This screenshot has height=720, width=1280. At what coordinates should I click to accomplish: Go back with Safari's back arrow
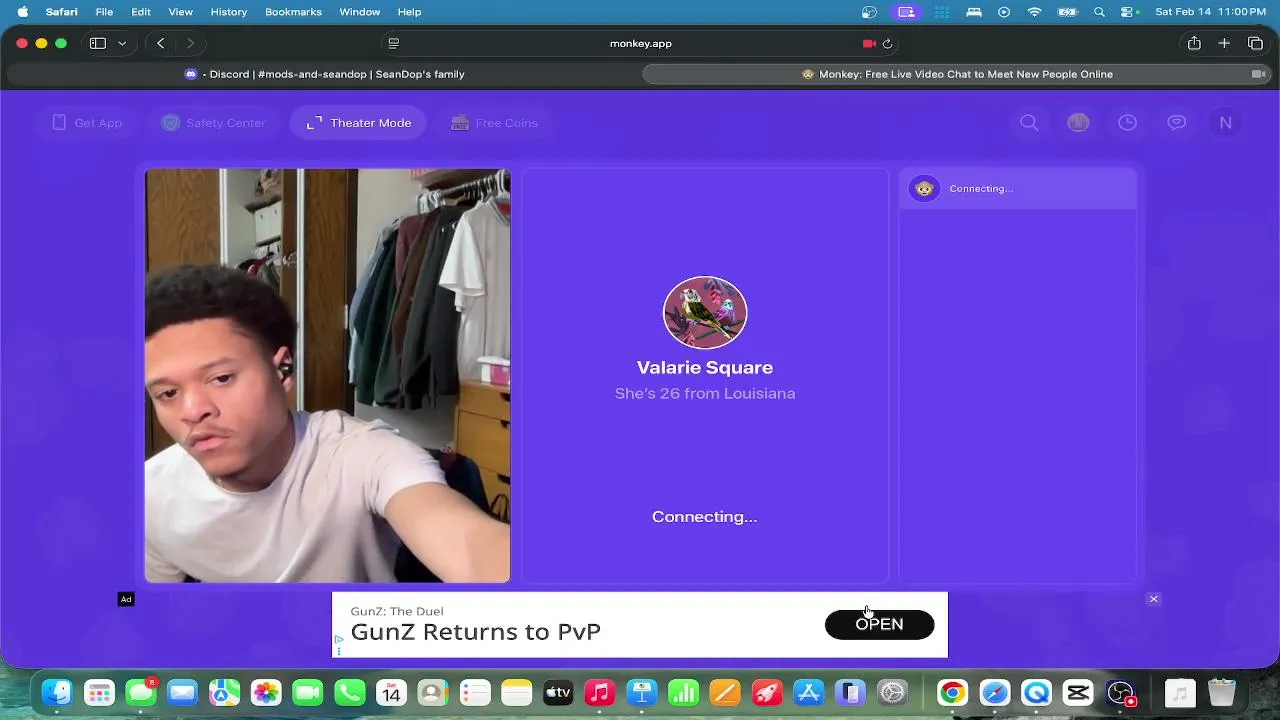(161, 43)
